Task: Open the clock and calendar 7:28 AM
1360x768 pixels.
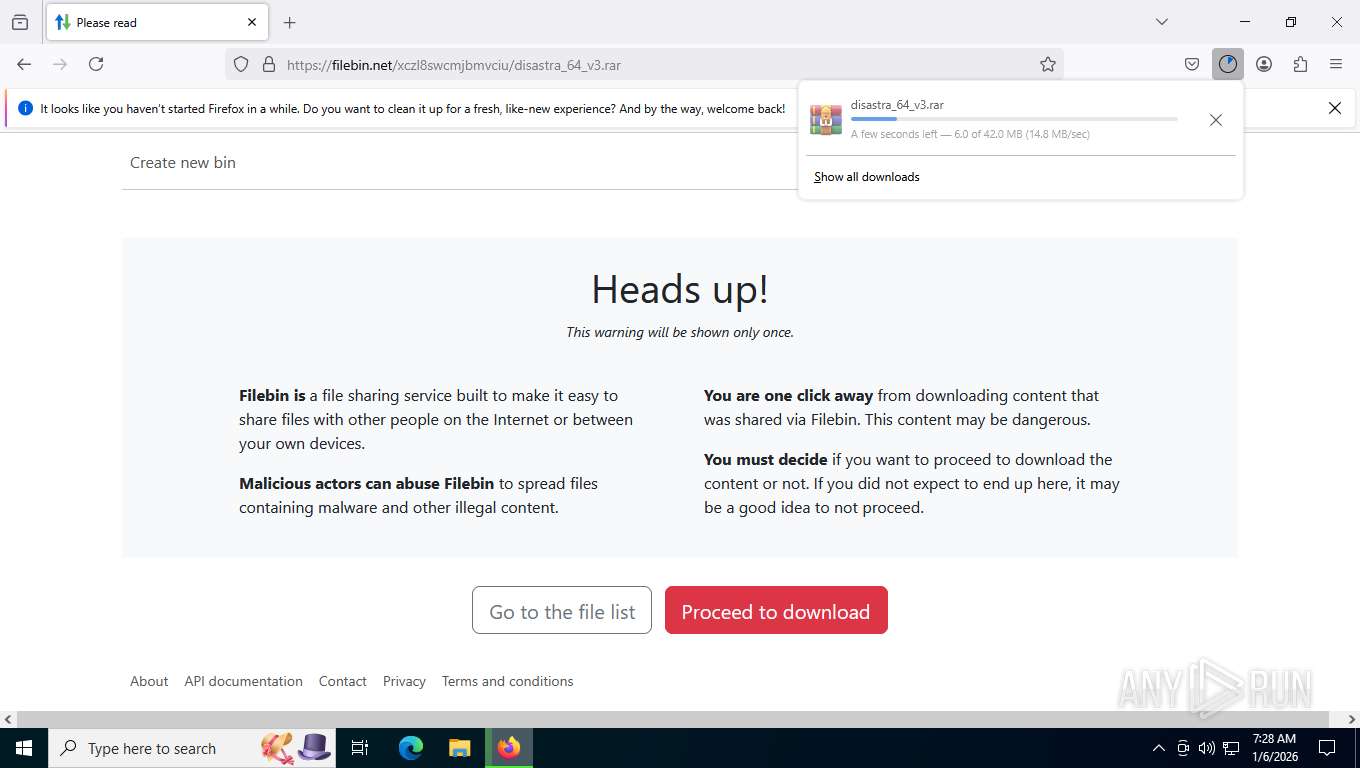Action: (x=1274, y=748)
